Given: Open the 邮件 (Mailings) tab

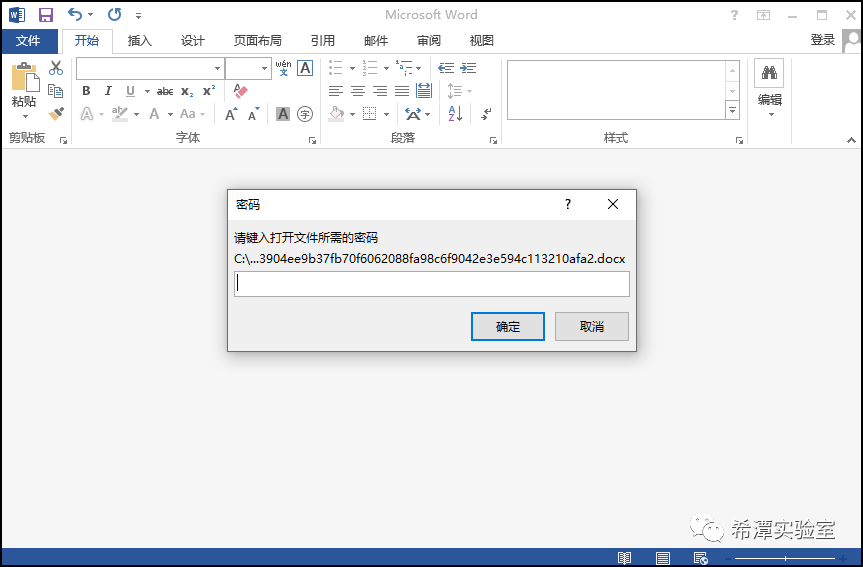Looking at the screenshot, I should 376,41.
